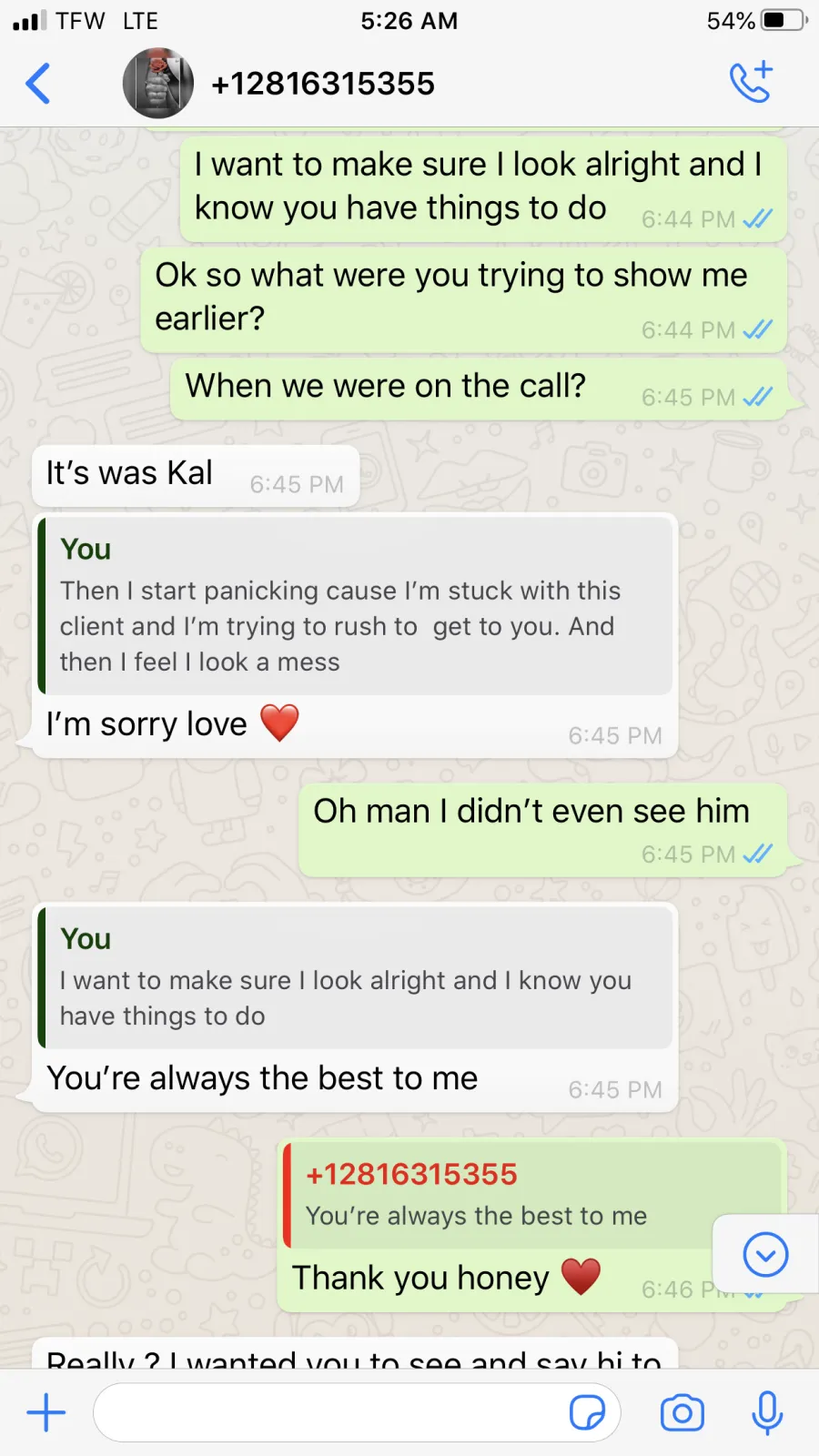Tap the blue back arrow
Screen dimensions: 819x1456
coord(37,84)
